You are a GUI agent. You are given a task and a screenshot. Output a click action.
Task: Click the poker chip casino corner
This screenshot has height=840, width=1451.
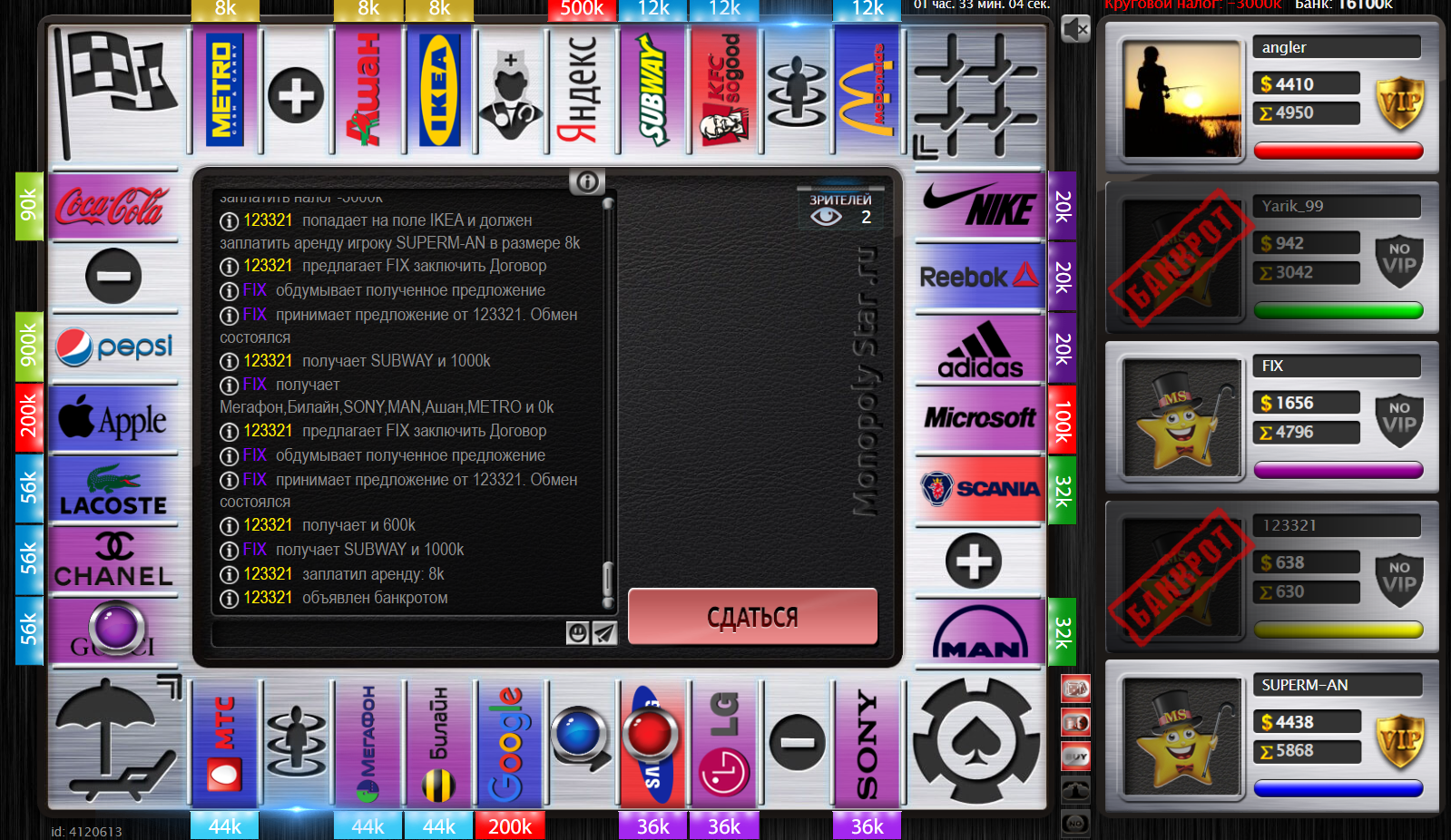coord(976,739)
